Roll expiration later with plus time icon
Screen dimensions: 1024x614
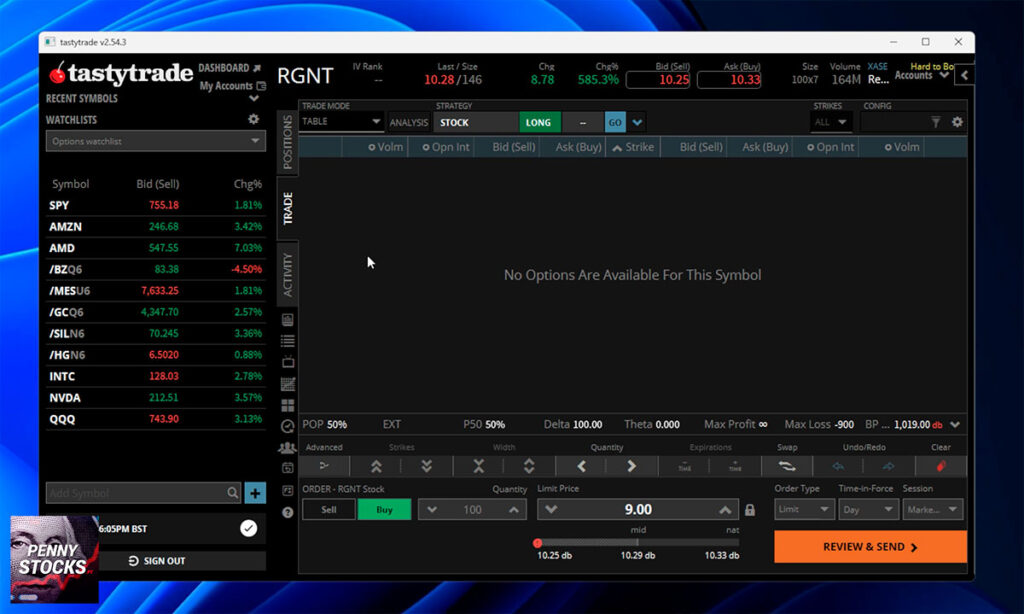coord(735,466)
